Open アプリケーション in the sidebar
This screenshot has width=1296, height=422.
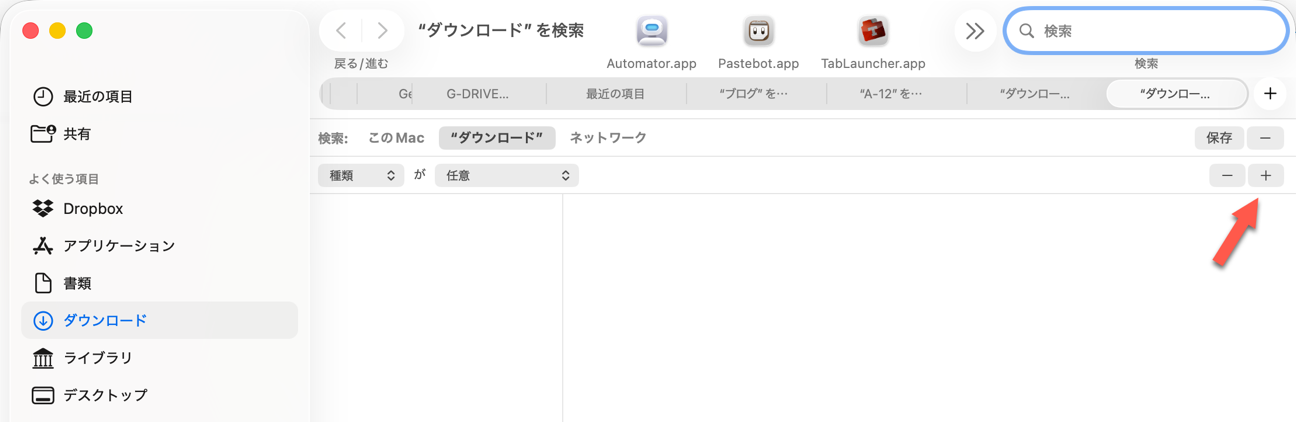(x=159, y=246)
